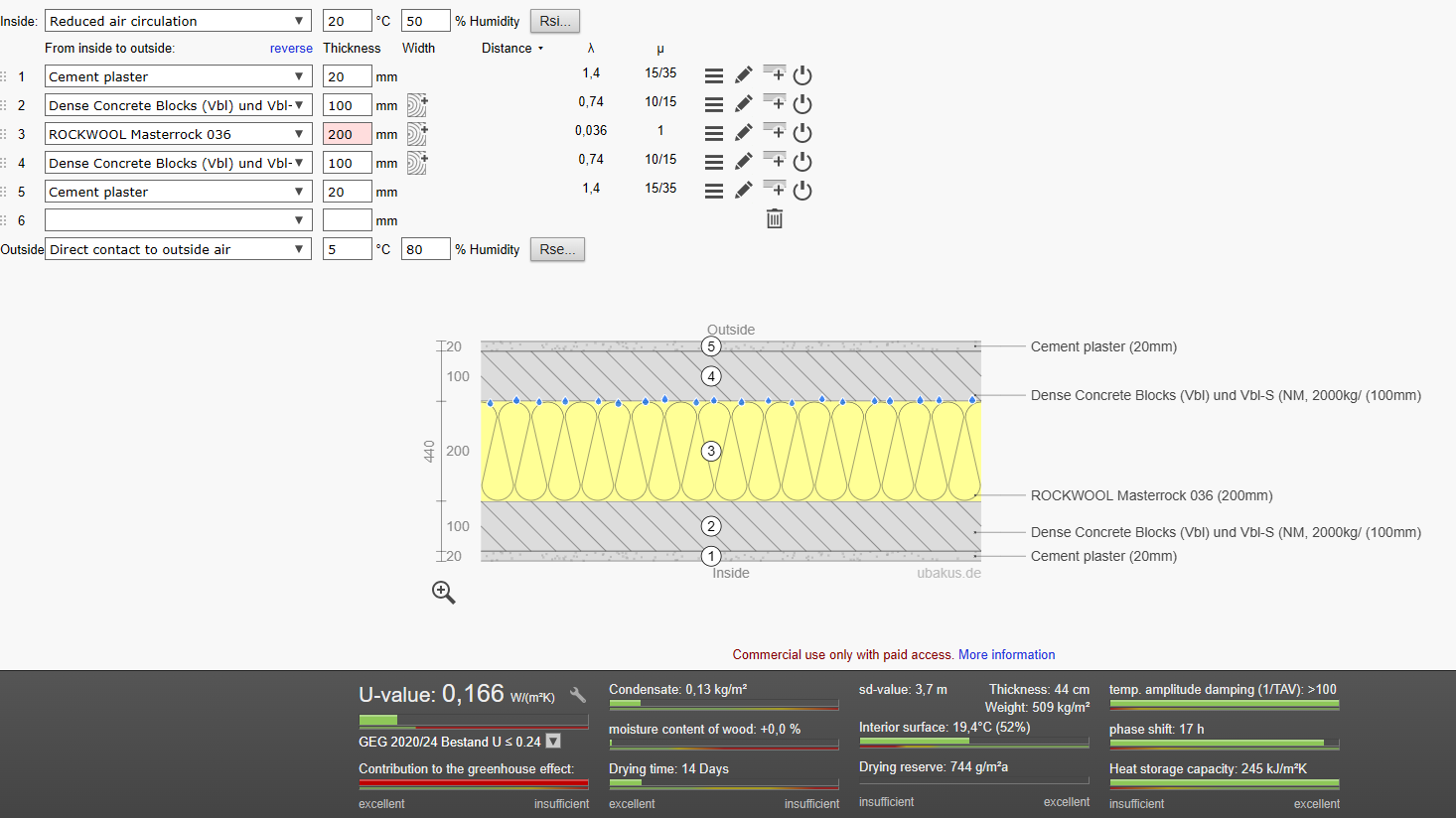Click the reverse link
Image resolution: width=1456 pixels, height=818 pixels.
291,49
